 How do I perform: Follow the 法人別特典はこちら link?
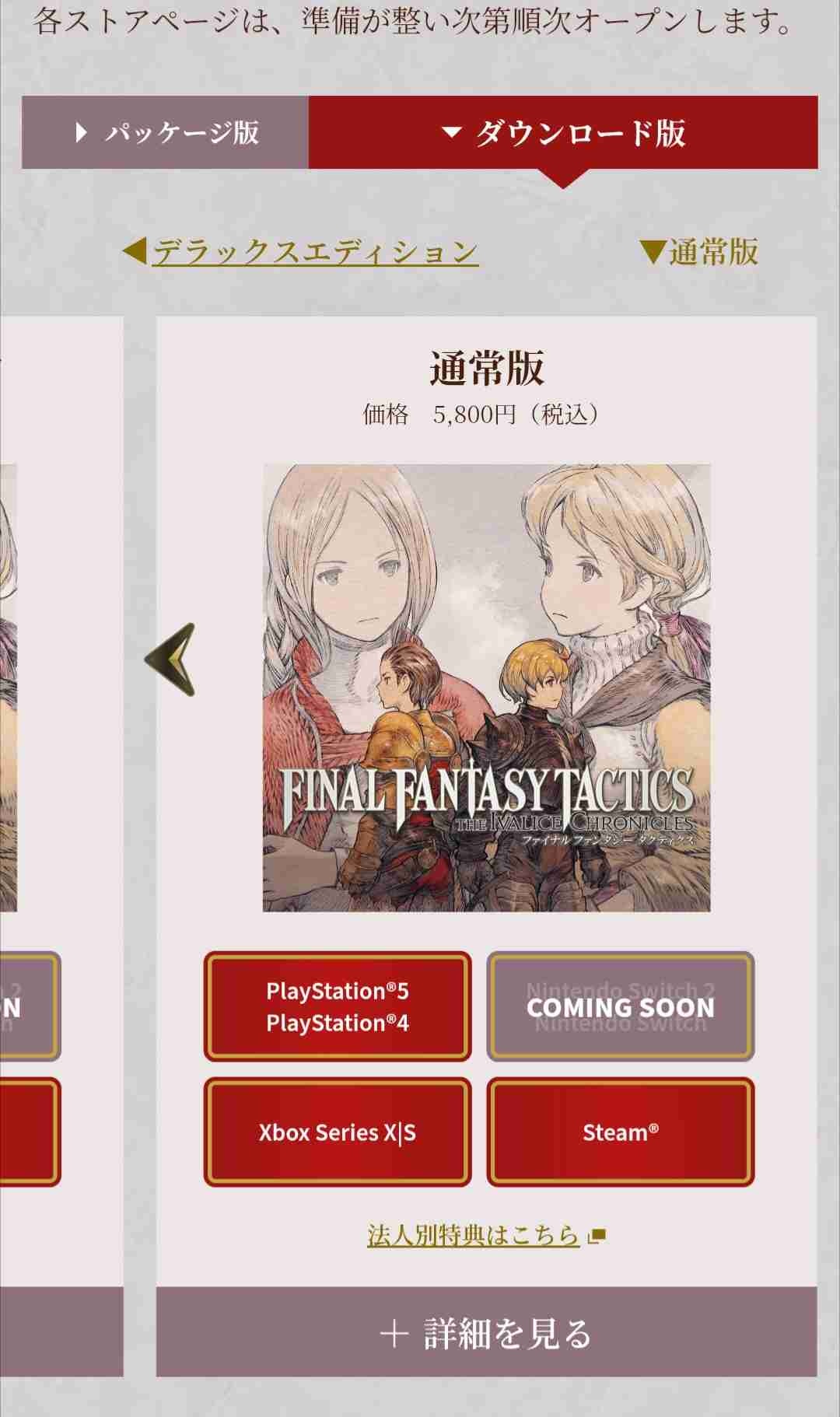(x=474, y=1235)
